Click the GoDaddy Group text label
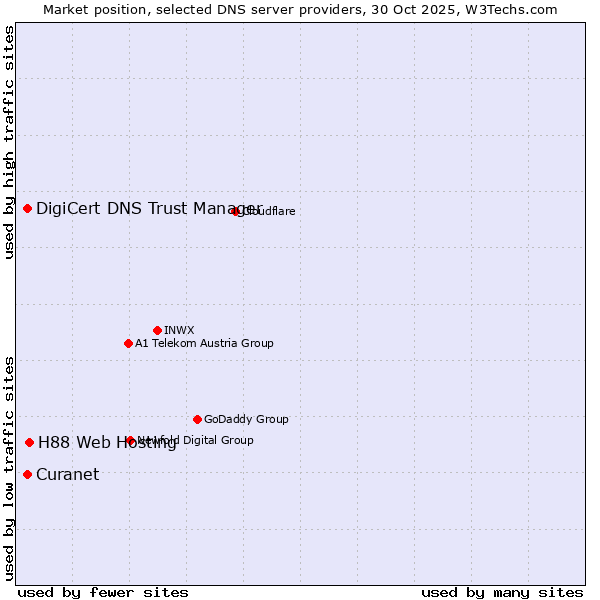The width and height of the screenshot is (600, 600). click(246, 419)
